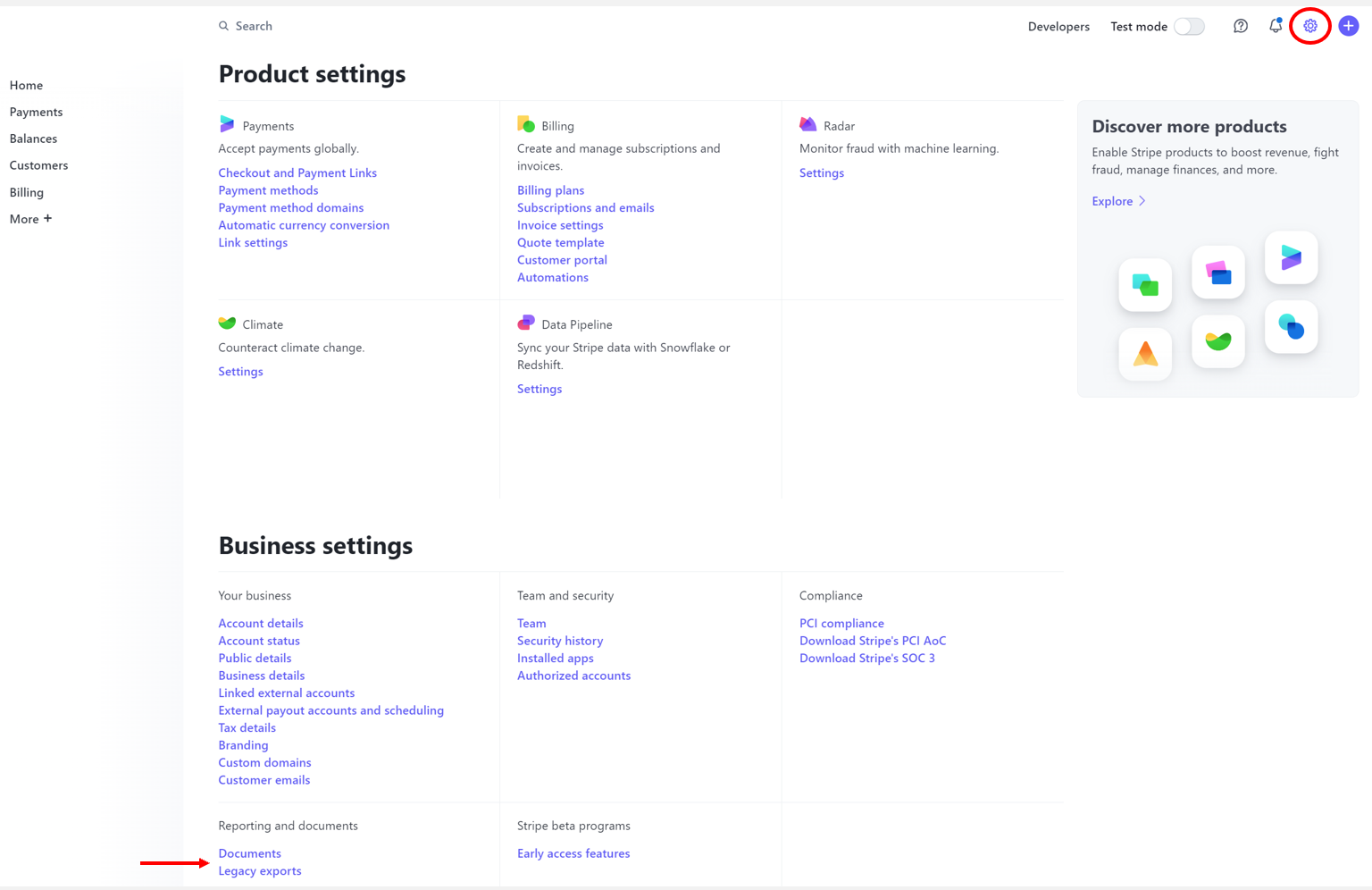Expand the More sidebar item
The width and height of the screenshot is (1372, 890).
coord(30,219)
